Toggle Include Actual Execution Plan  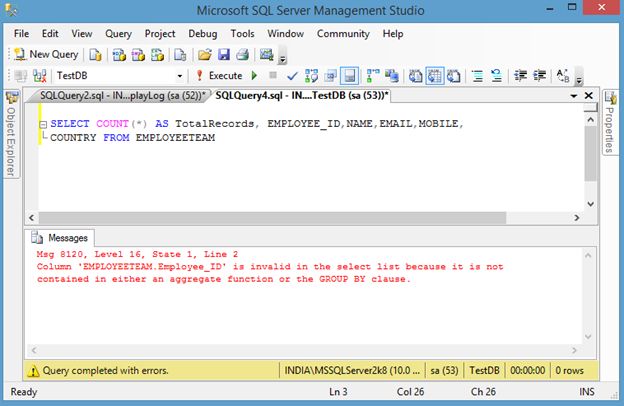point(373,76)
